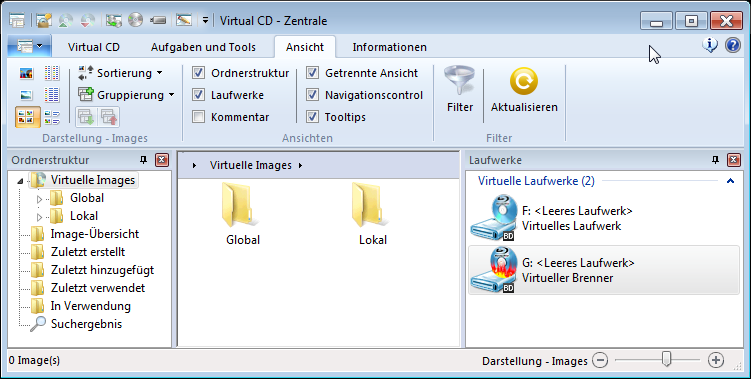The width and height of the screenshot is (751, 379).
Task: Open the Aufgaben und Tools tab
Action: click(x=203, y=47)
